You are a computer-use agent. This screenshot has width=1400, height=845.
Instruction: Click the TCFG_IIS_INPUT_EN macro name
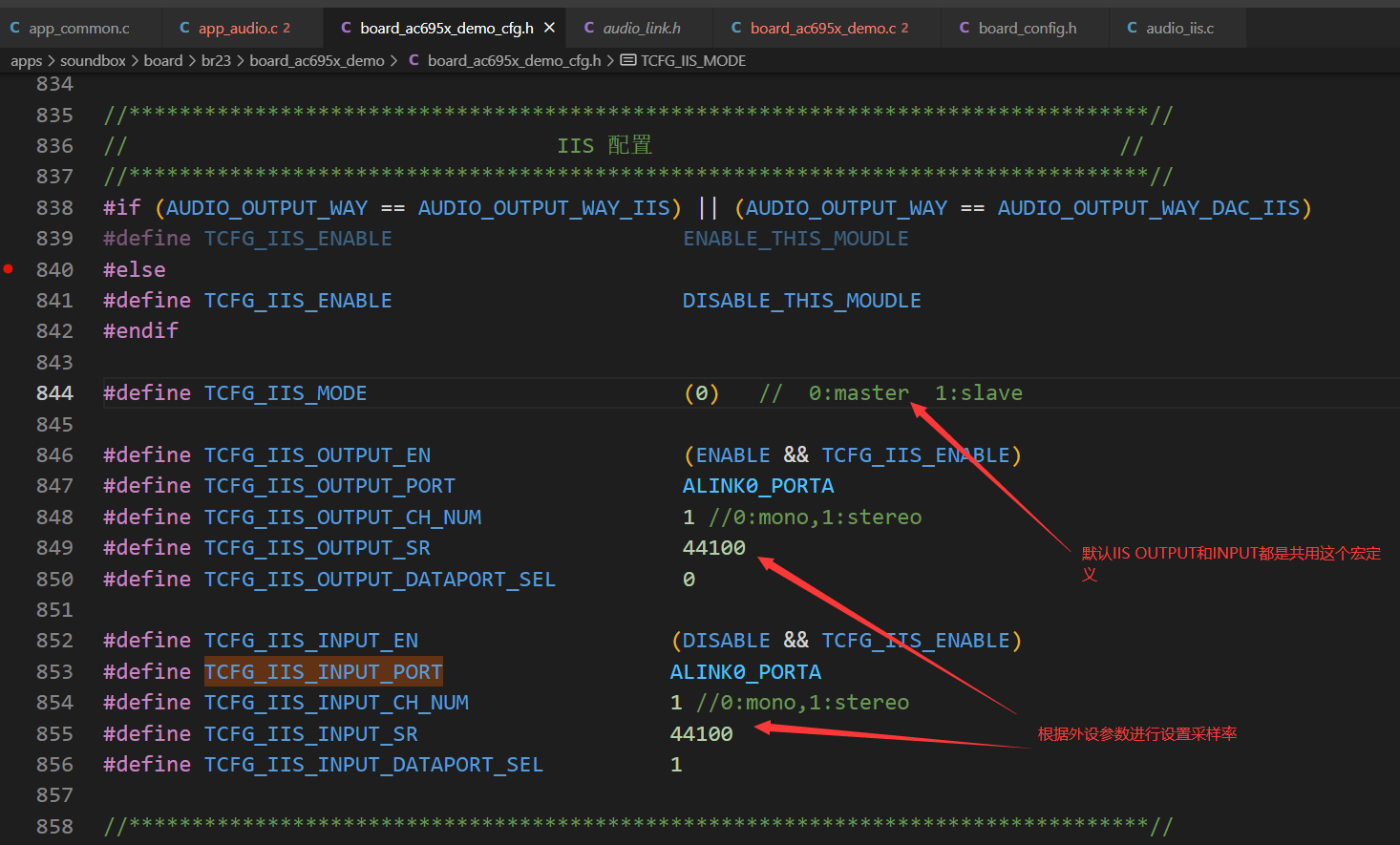(311, 641)
